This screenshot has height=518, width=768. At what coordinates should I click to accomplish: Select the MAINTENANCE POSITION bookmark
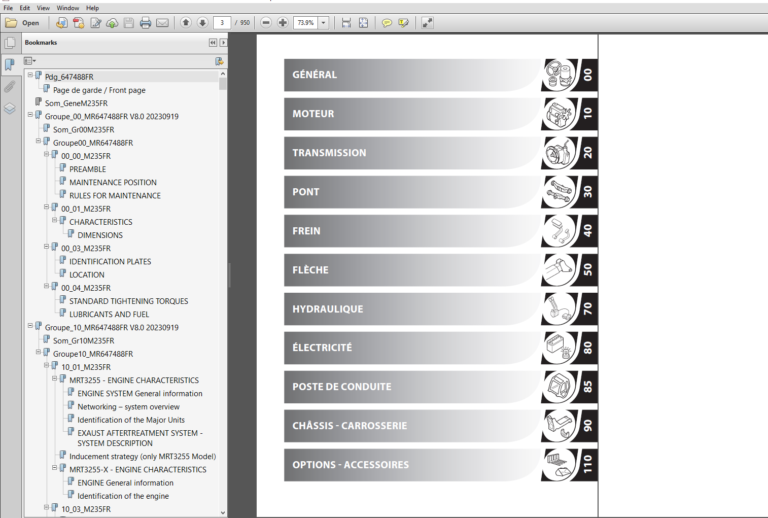(x=113, y=182)
